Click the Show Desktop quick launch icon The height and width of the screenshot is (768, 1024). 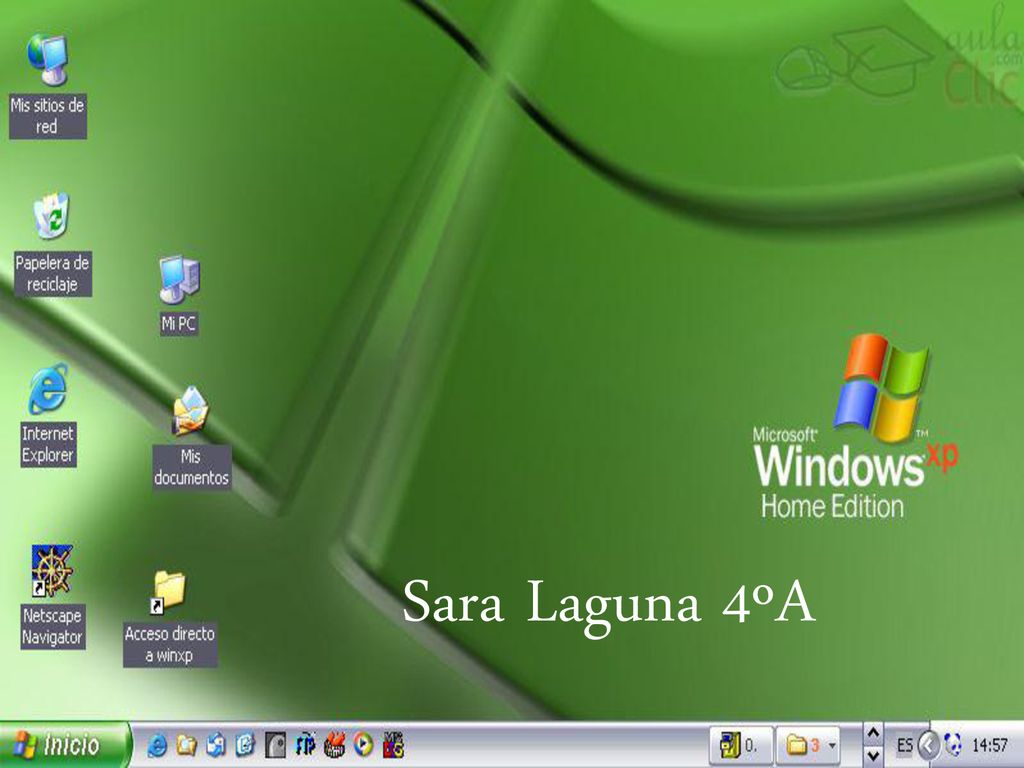click(216, 745)
